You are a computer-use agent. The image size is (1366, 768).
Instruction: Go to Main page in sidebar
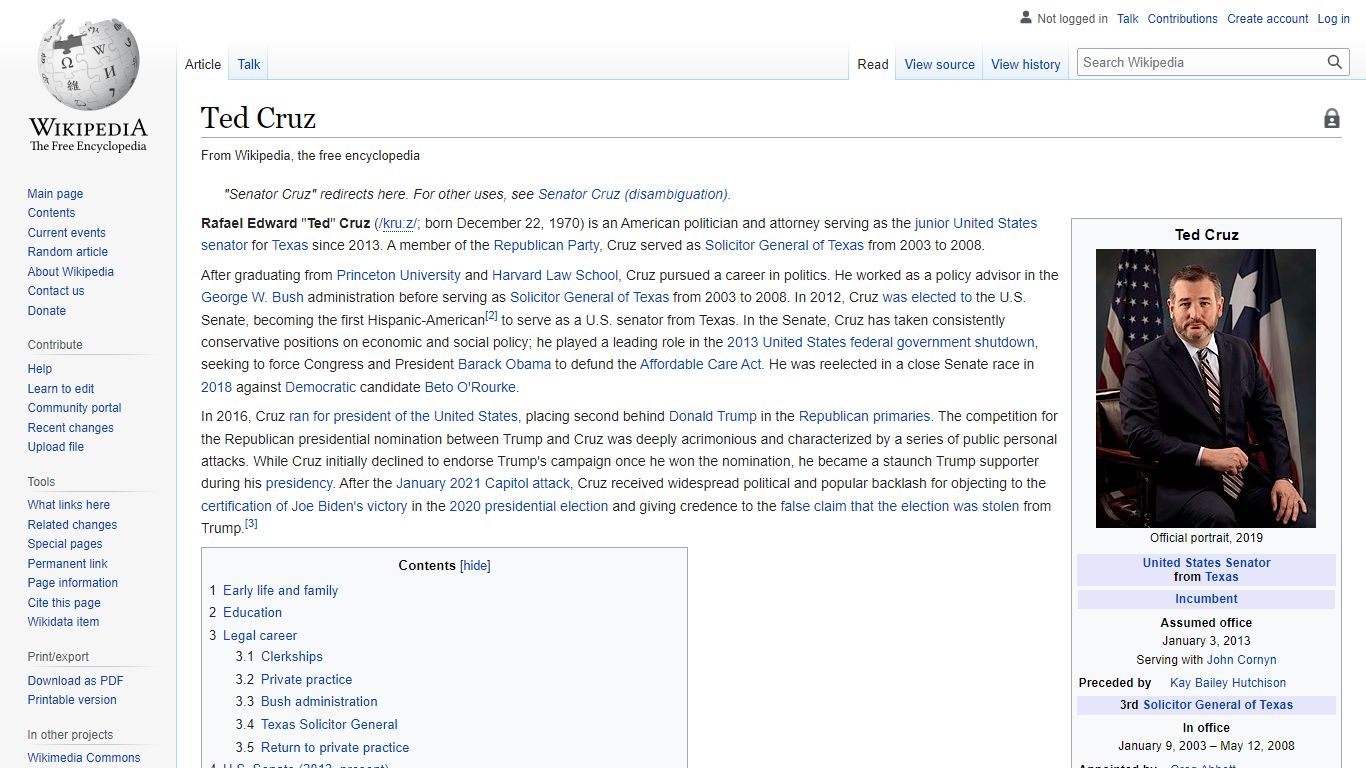[55, 194]
